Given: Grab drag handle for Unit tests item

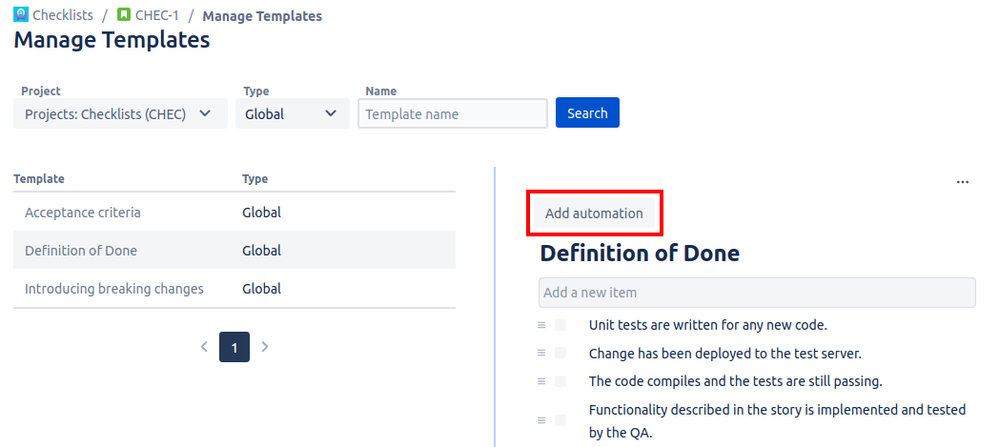Looking at the screenshot, I should pyautogui.click(x=542, y=325).
